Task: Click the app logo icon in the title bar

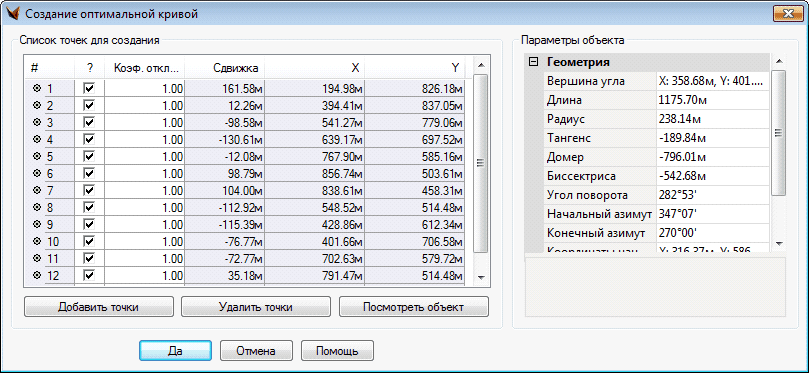Action: (x=13, y=13)
